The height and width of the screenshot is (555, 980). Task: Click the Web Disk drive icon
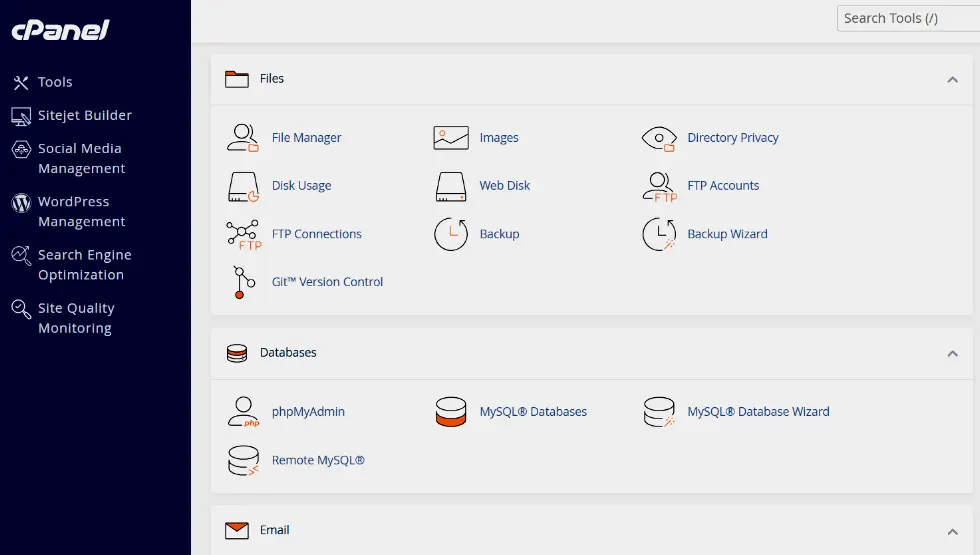pos(451,187)
